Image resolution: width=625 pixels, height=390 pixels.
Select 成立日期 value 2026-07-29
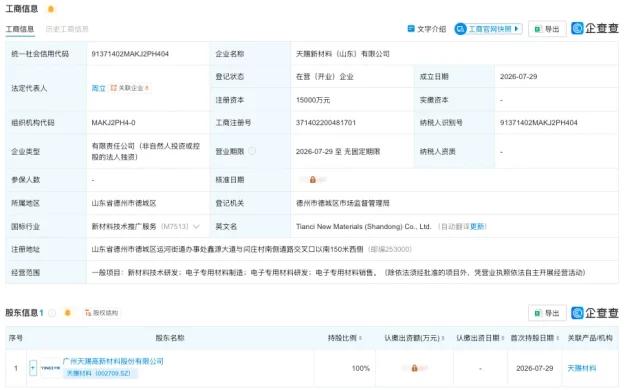click(518, 77)
